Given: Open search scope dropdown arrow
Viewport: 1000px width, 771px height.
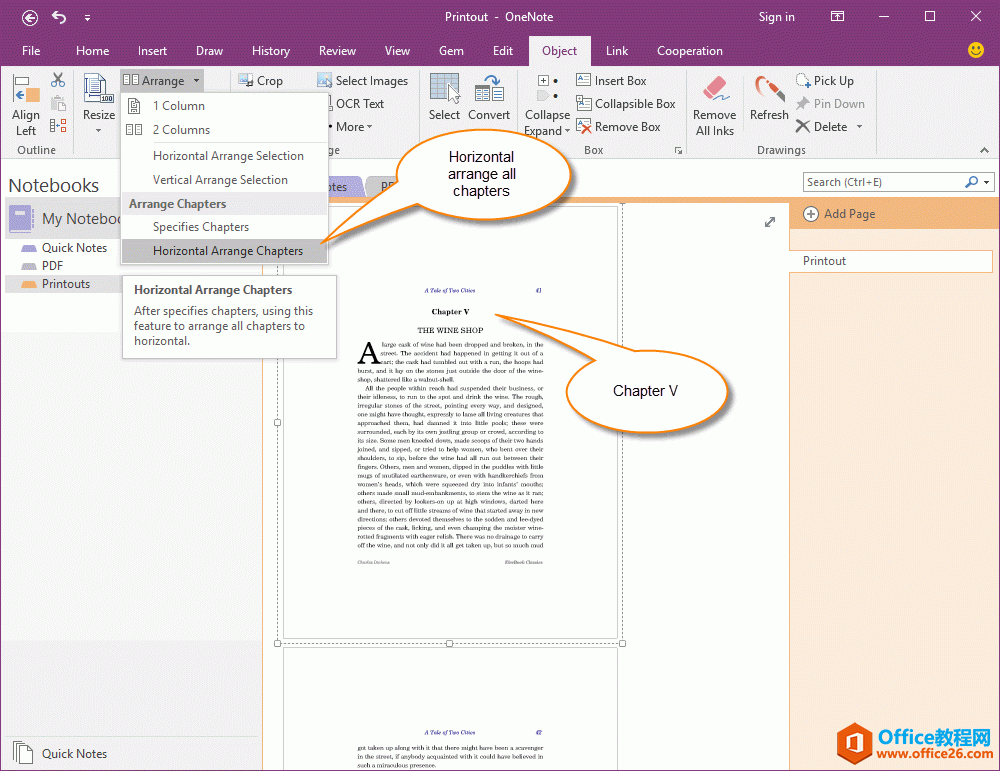Looking at the screenshot, I should 987,182.
